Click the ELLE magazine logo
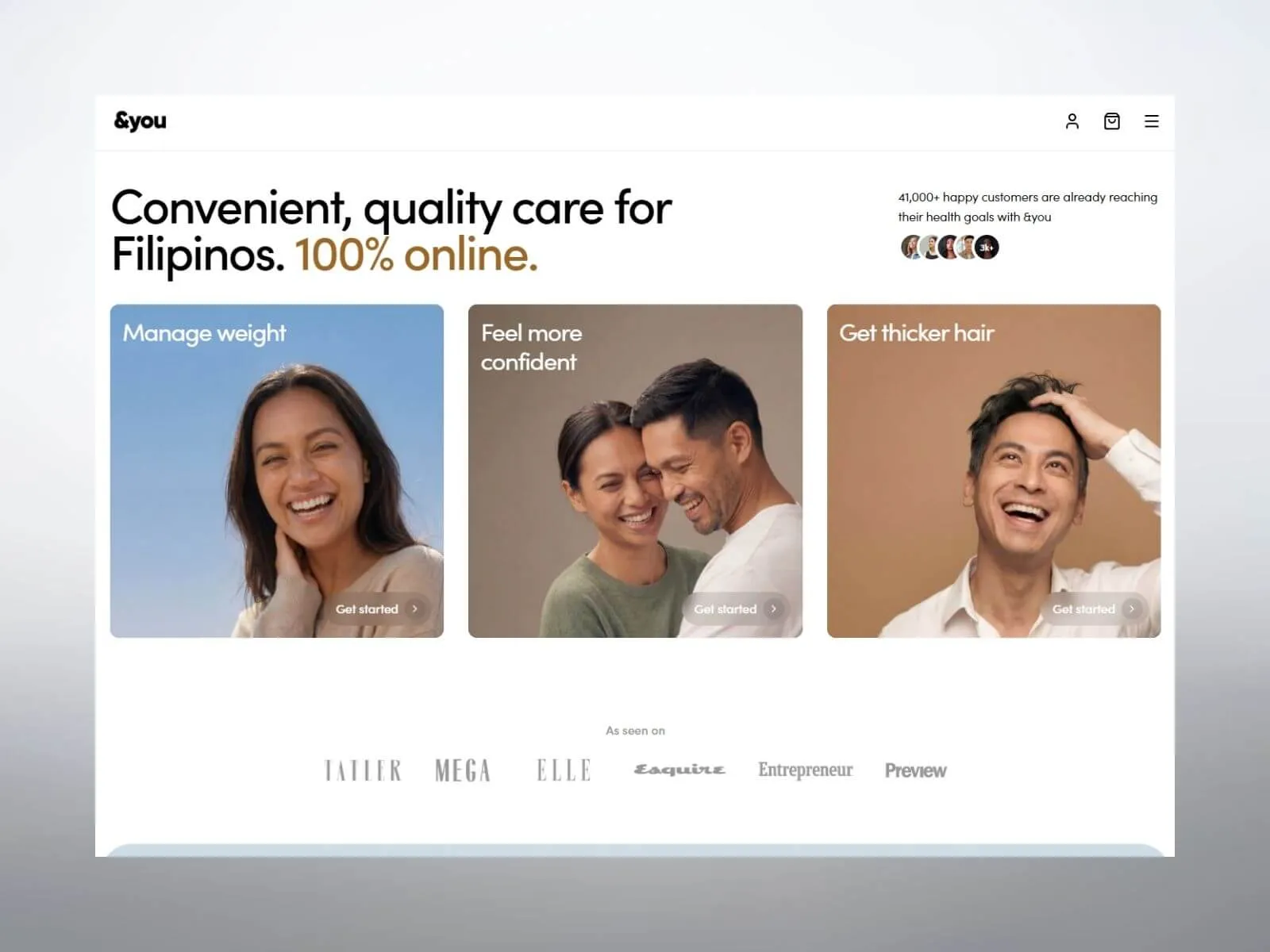The height and width of the screenshot is (952, 1270). pos(564,770)
